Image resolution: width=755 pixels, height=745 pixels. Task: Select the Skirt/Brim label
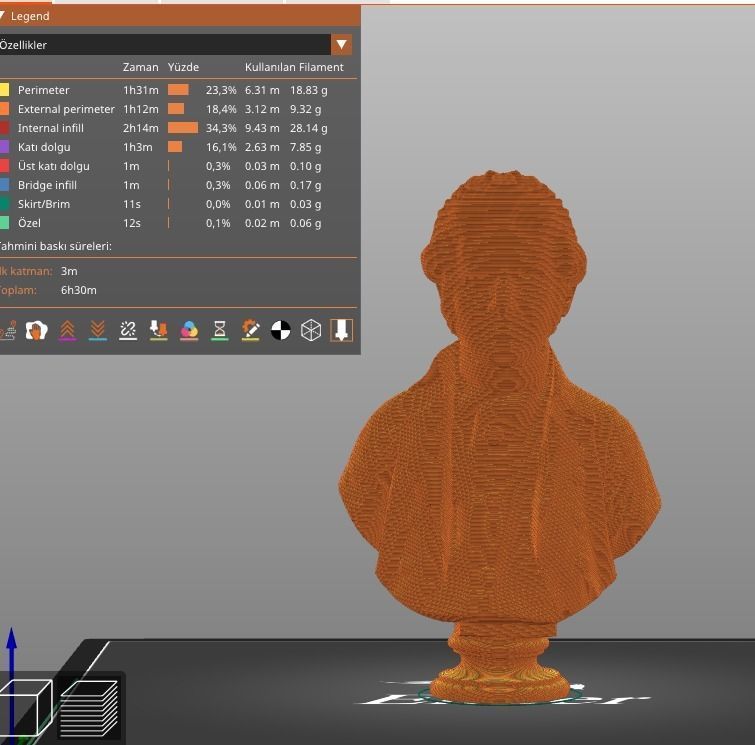click(44, 204)
